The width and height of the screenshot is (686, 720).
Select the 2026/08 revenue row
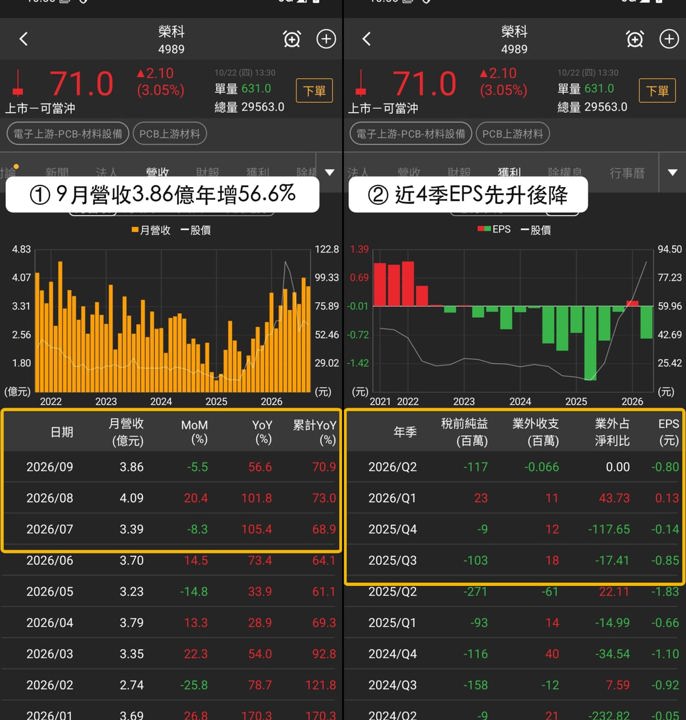pos(171,498)
